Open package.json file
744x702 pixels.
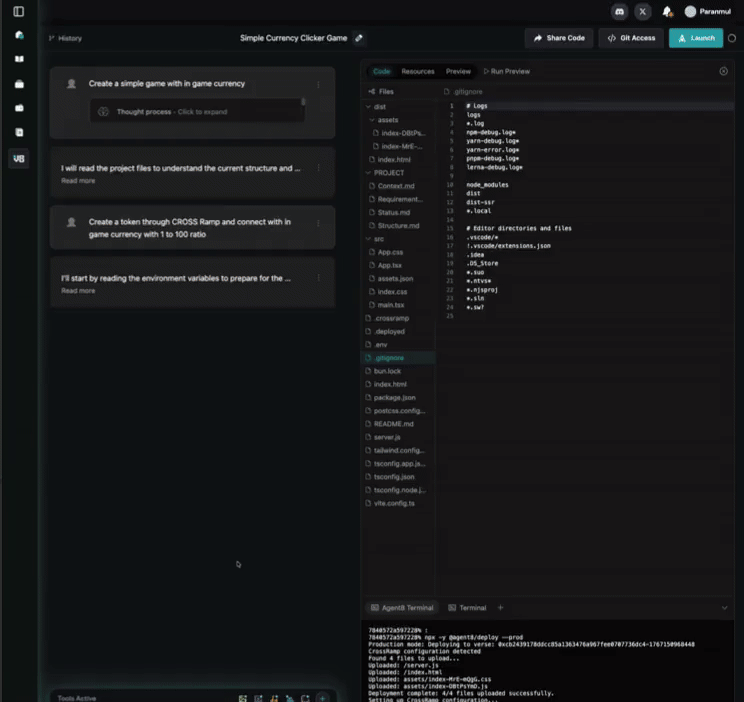pos(394,397)
